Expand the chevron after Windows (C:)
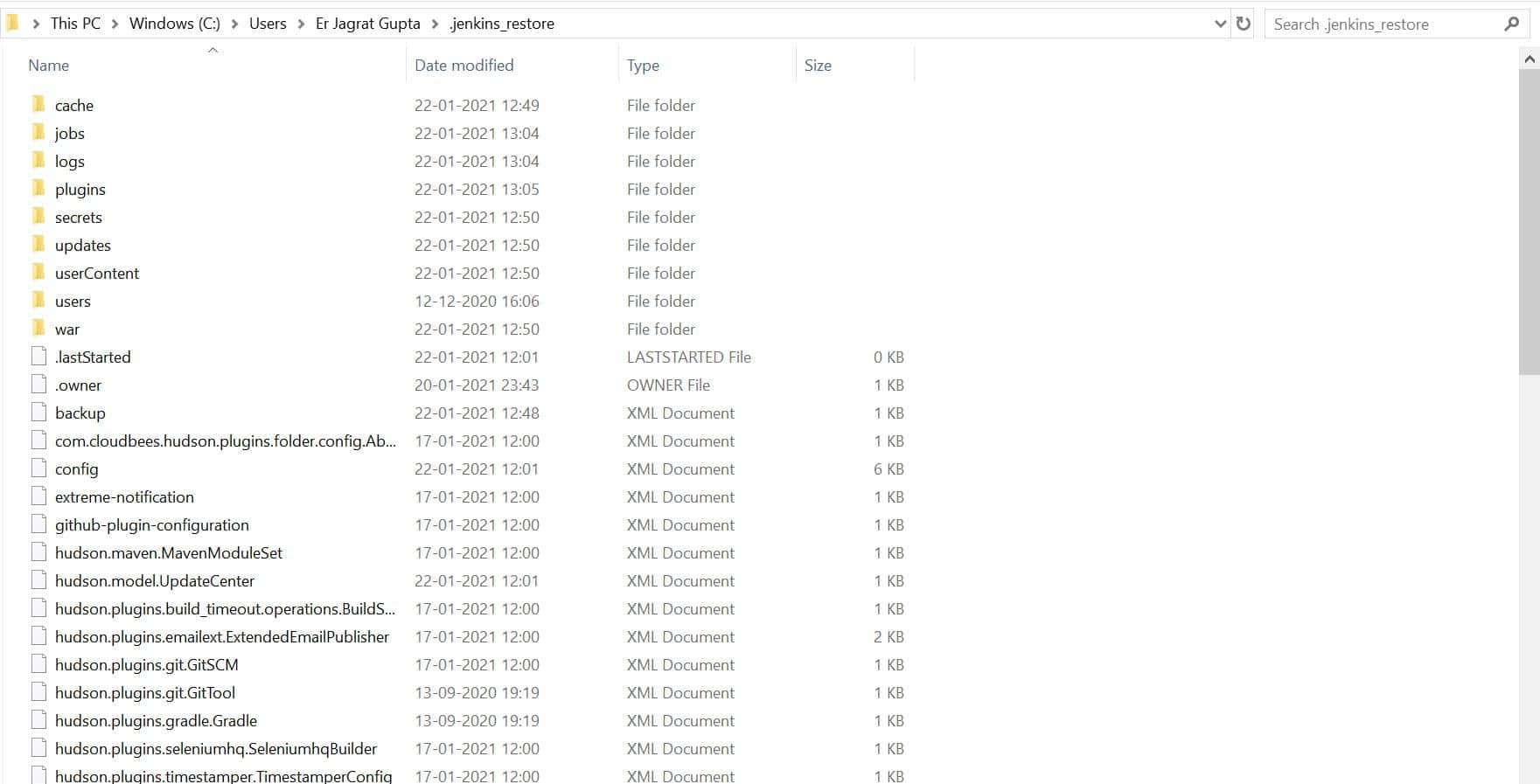The width and height of the screenshot is (1540, 784). 234,24
